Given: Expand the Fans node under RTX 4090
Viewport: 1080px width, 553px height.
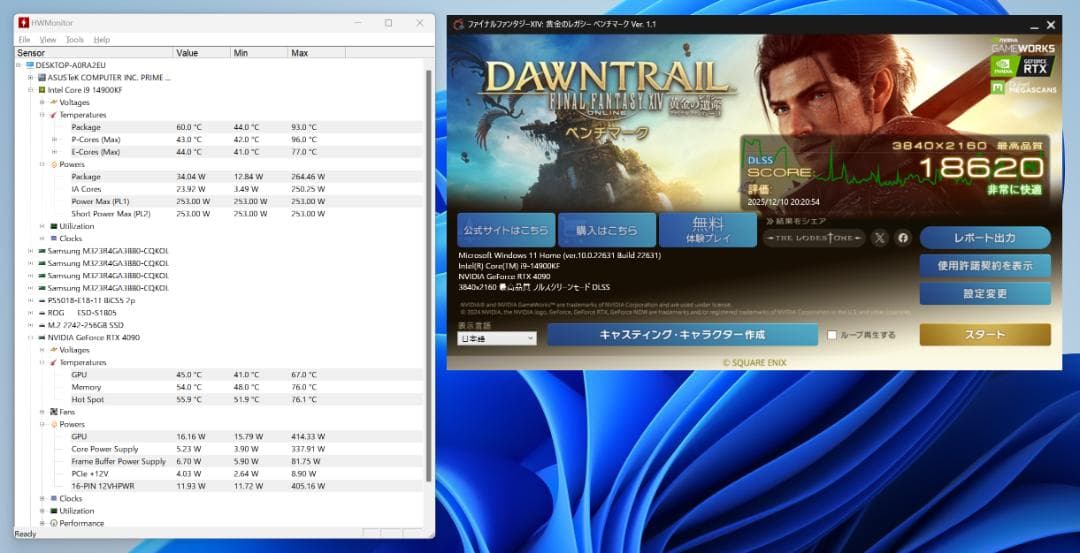Looking at the screenshot, I should coord(42,412).
